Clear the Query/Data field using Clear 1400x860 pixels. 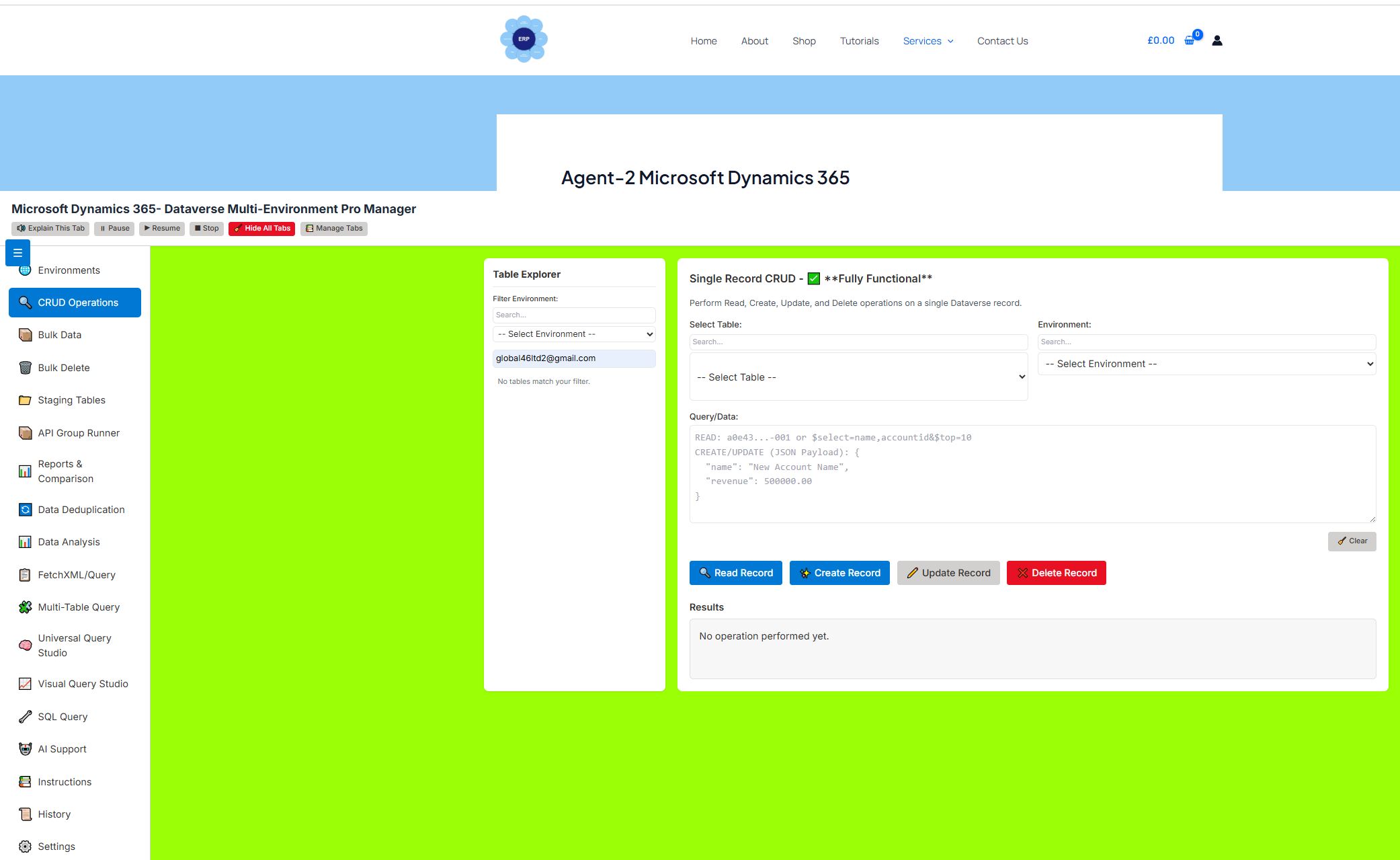pyautogui.click(x=1351, y=541)
